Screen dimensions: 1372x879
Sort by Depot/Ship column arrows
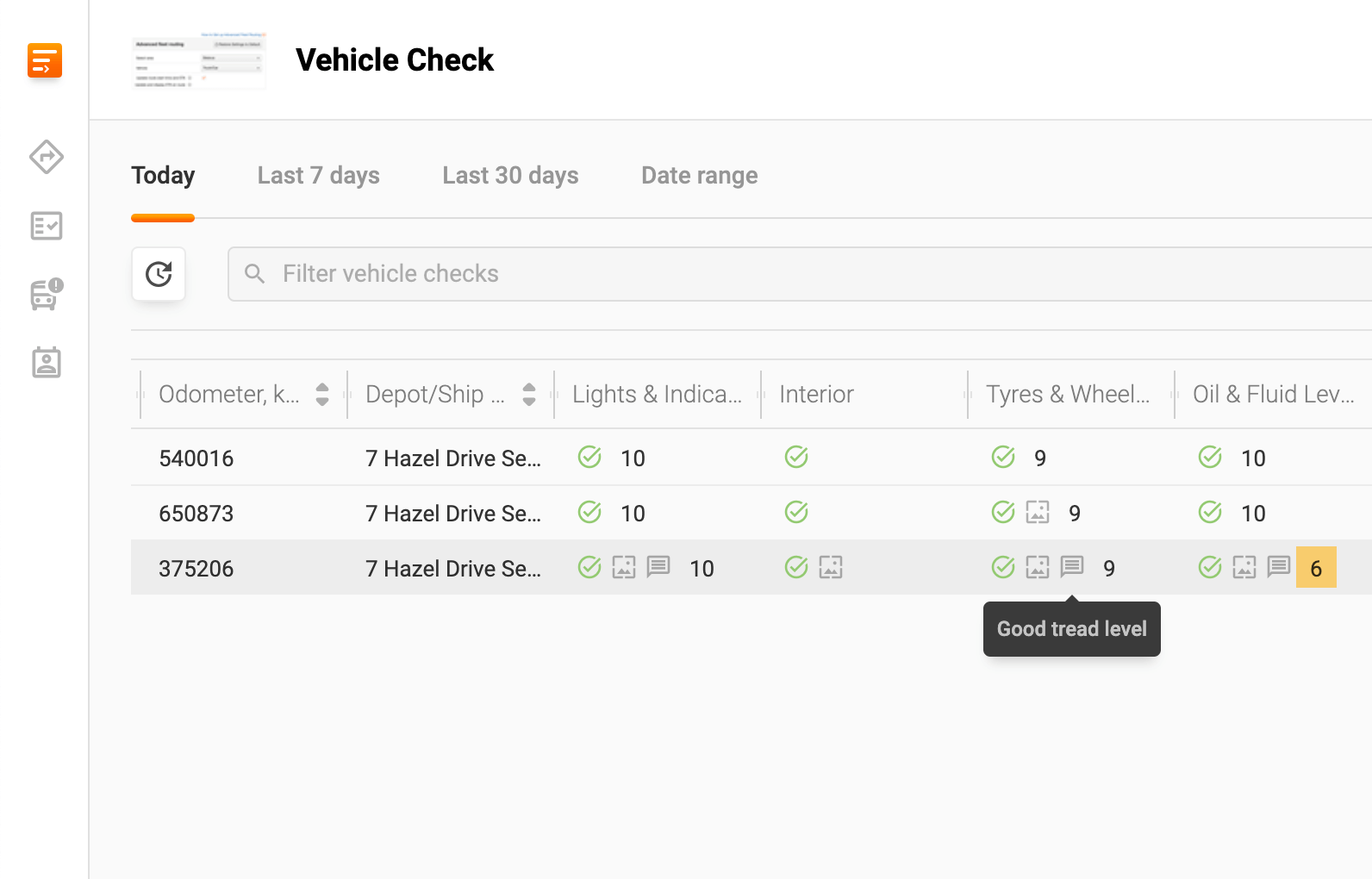[529, 395]
